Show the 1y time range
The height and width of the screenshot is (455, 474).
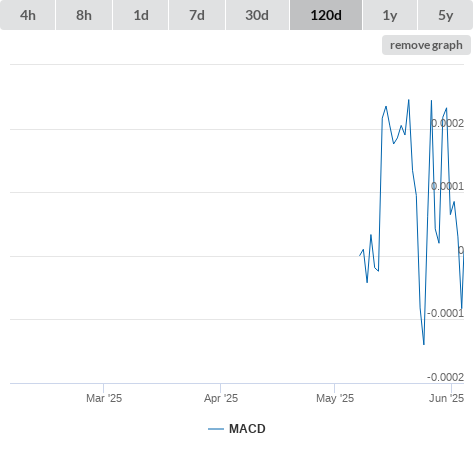coord(390,15)
